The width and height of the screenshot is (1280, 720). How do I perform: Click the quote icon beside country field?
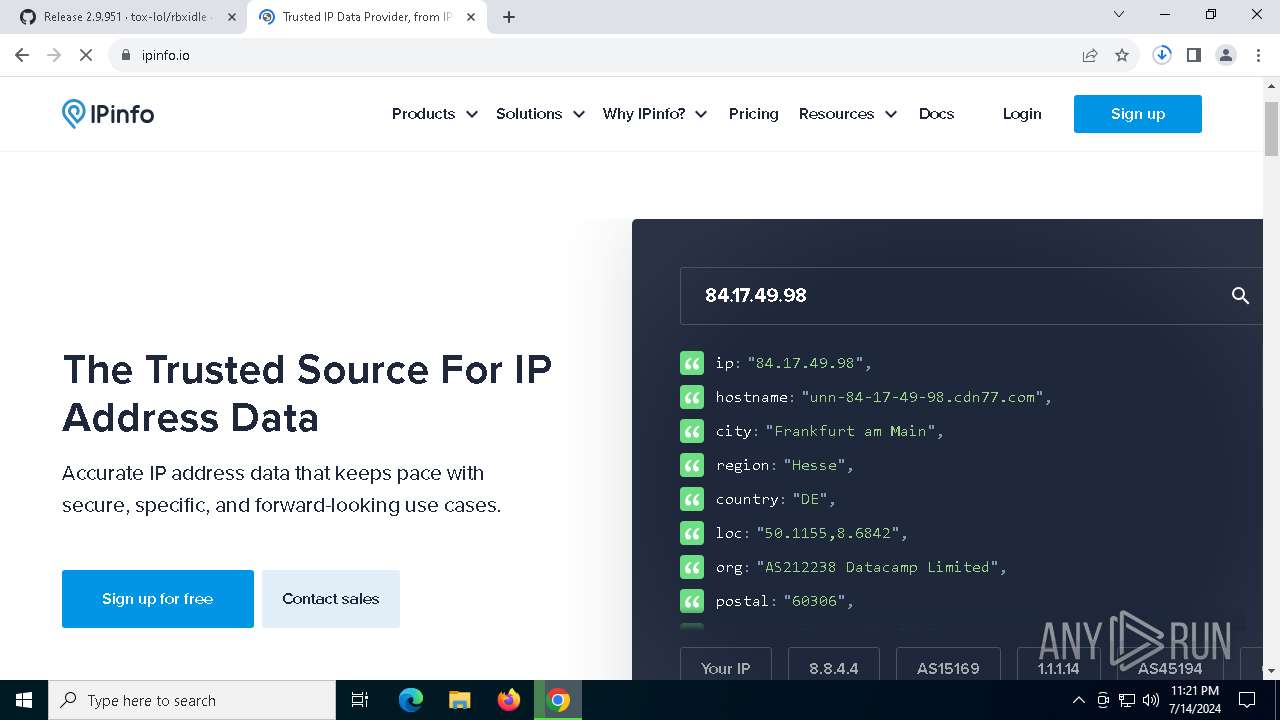tap(692, 499)
